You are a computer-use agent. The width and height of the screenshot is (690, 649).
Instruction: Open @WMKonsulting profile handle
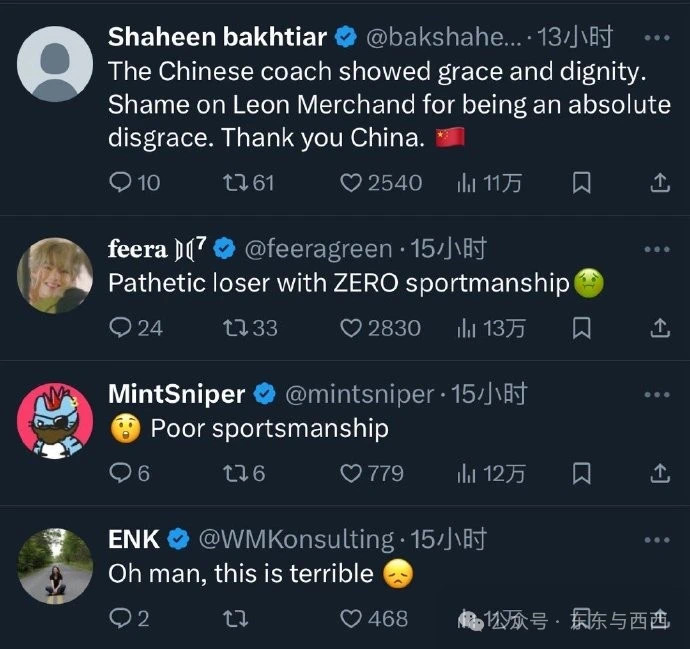(x=297, y=539)
